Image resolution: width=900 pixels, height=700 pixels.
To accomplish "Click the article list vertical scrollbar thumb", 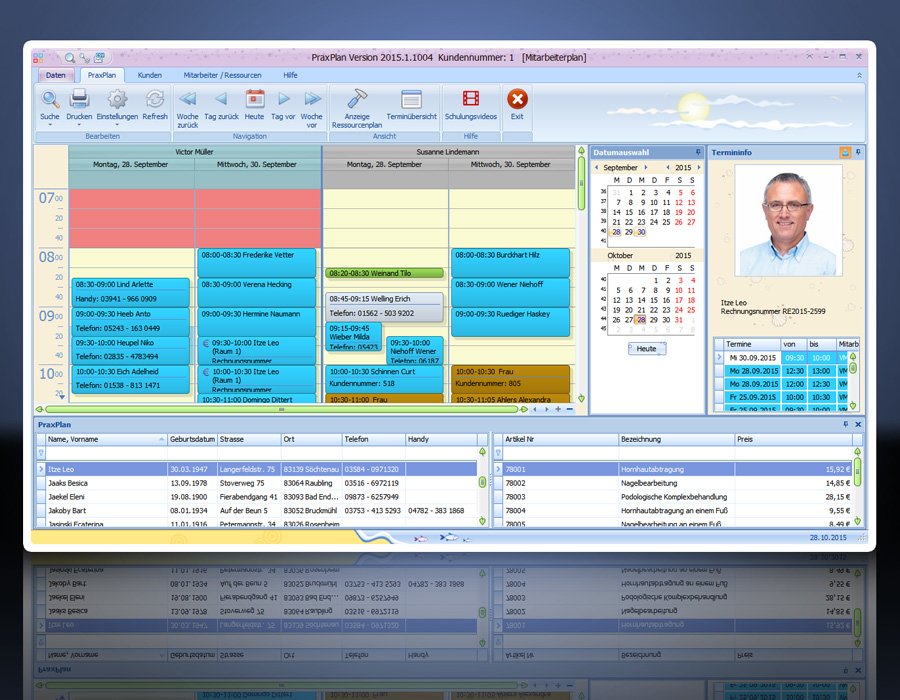I will (x=858, y=470).
